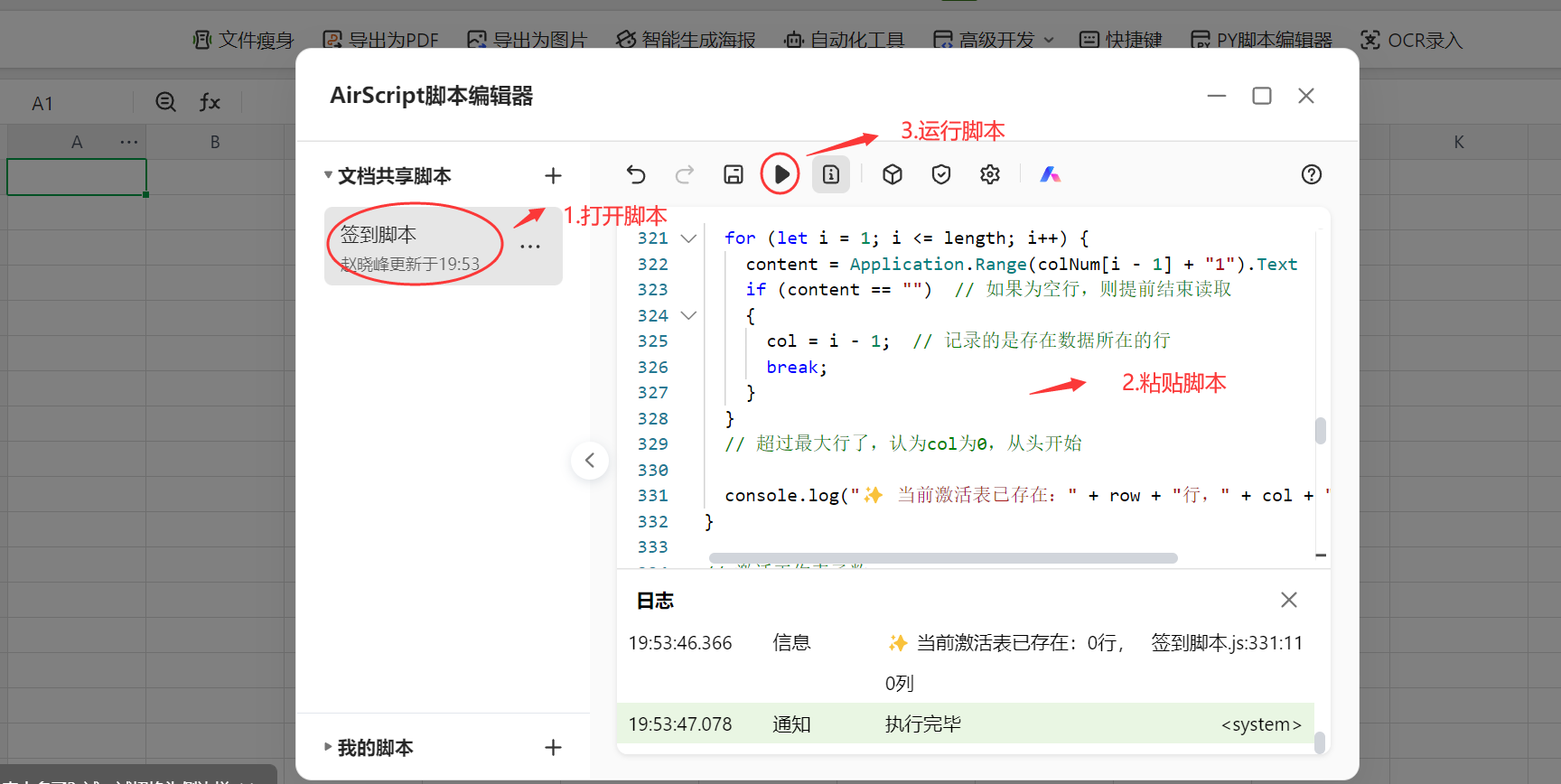Toggle the log info panel icon
Screen dimensions: 1561x784
(x=831, y=174)
